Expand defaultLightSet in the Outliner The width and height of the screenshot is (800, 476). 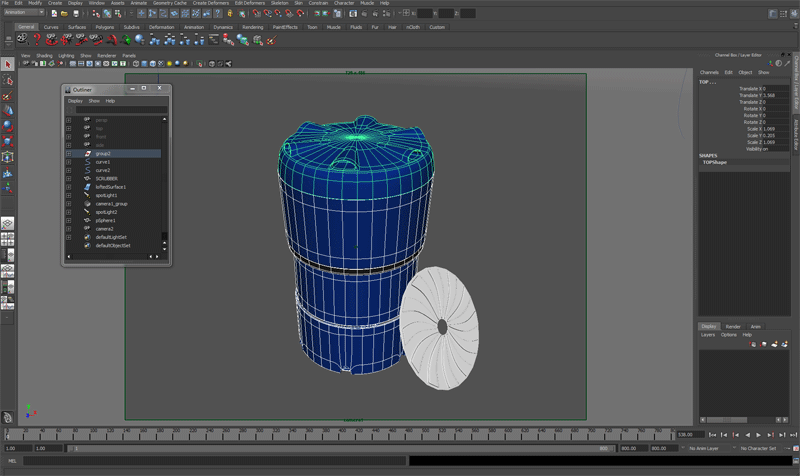68,237
